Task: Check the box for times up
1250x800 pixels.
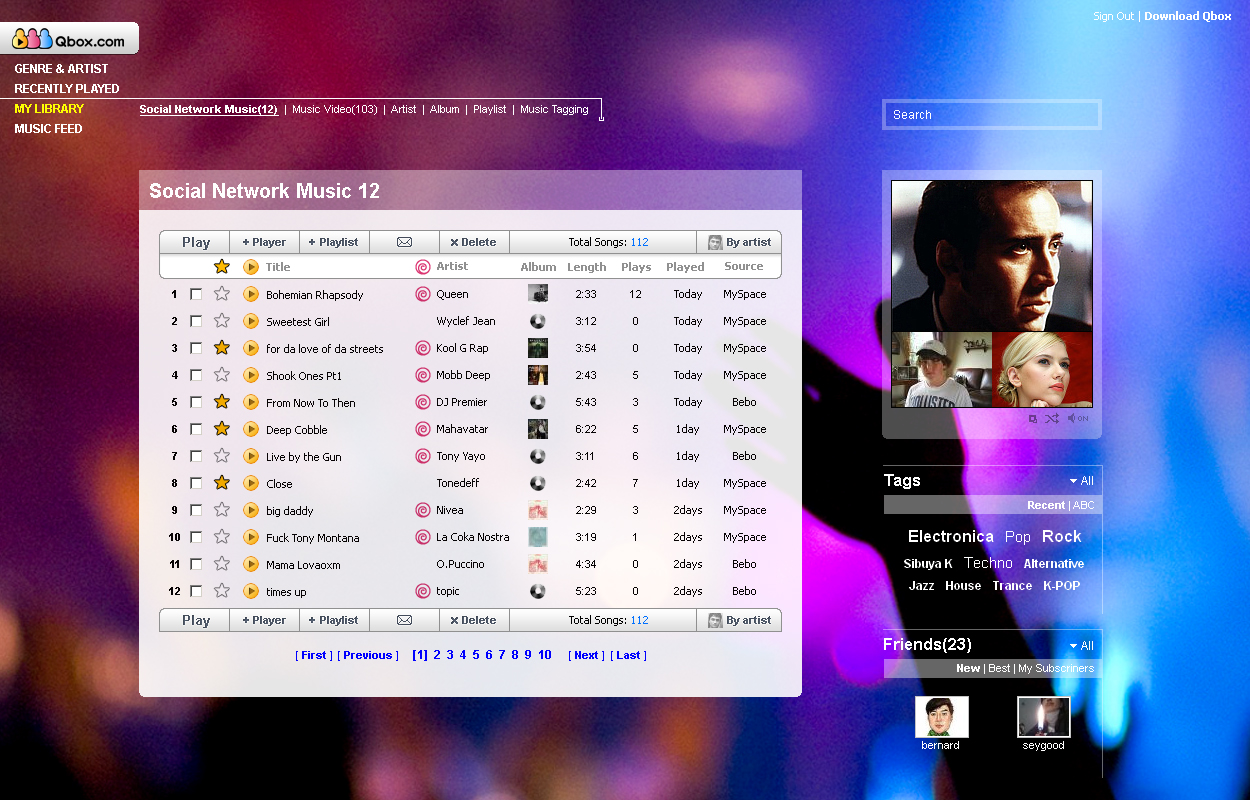Action: (196, 591)
